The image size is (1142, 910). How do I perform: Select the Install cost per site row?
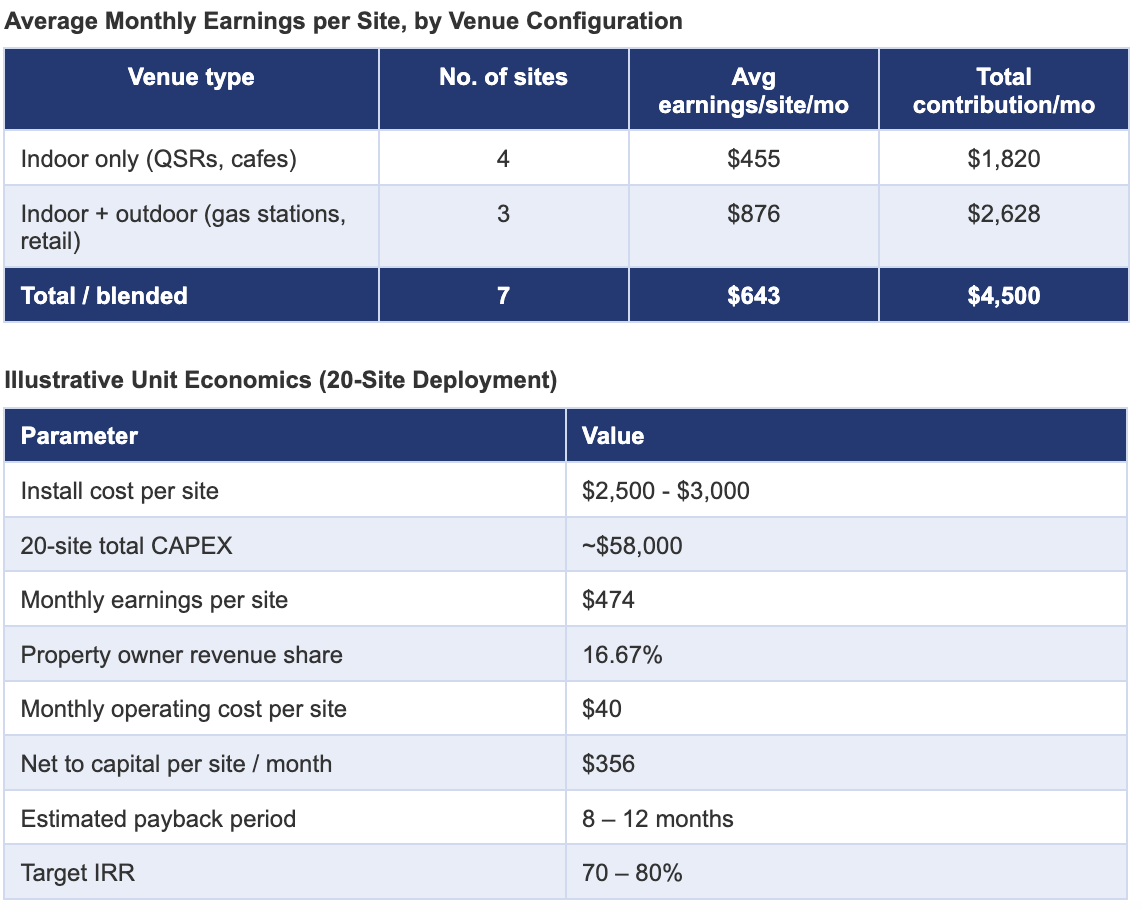coord(565,490)
